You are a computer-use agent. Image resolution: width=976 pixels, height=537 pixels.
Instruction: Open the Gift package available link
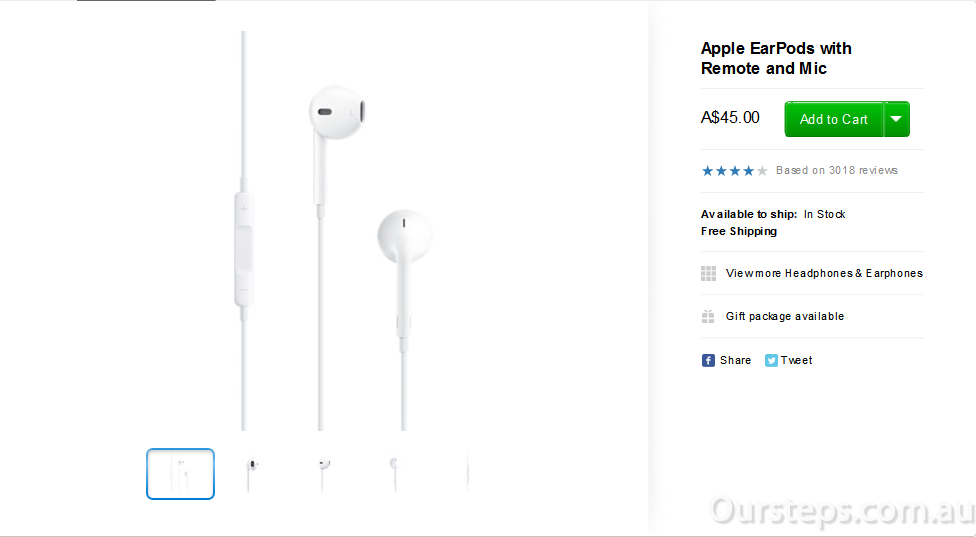click(785, 316)
